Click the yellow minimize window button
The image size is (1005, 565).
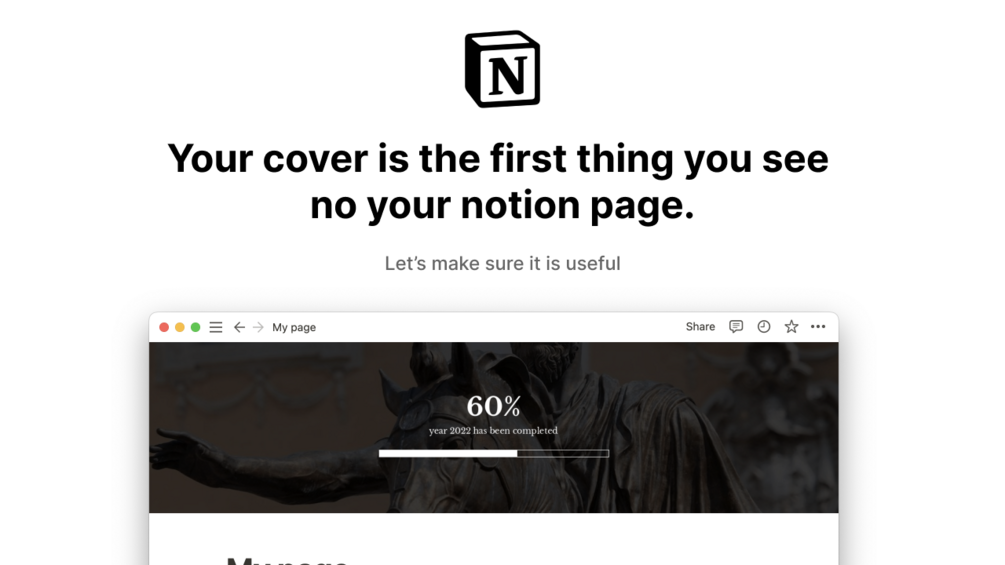click(x=180, y=327)
